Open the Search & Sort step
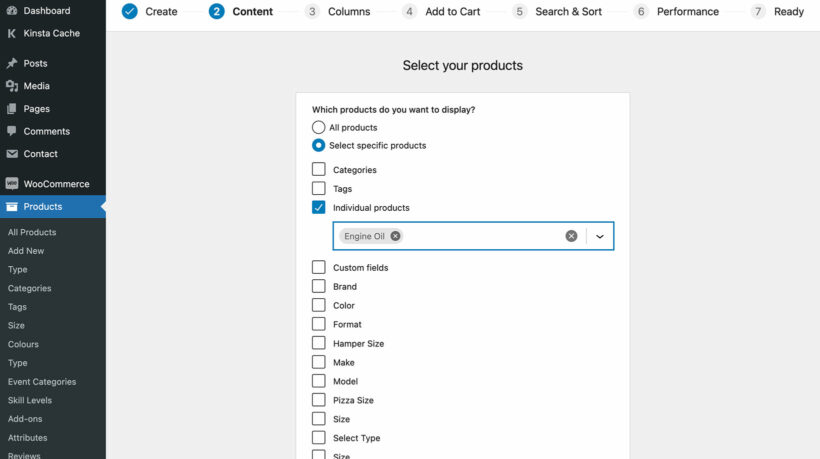Image resolution: width=820 pixels, height=459 pixels. point(568,12)
